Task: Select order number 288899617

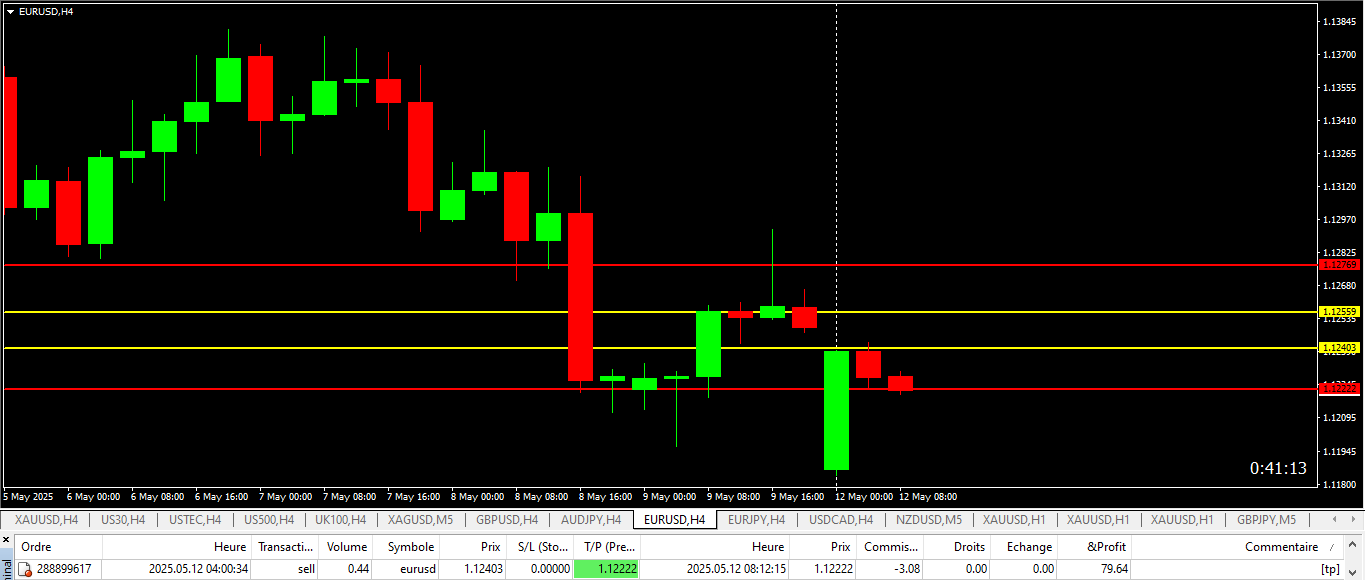Action: 64,569
